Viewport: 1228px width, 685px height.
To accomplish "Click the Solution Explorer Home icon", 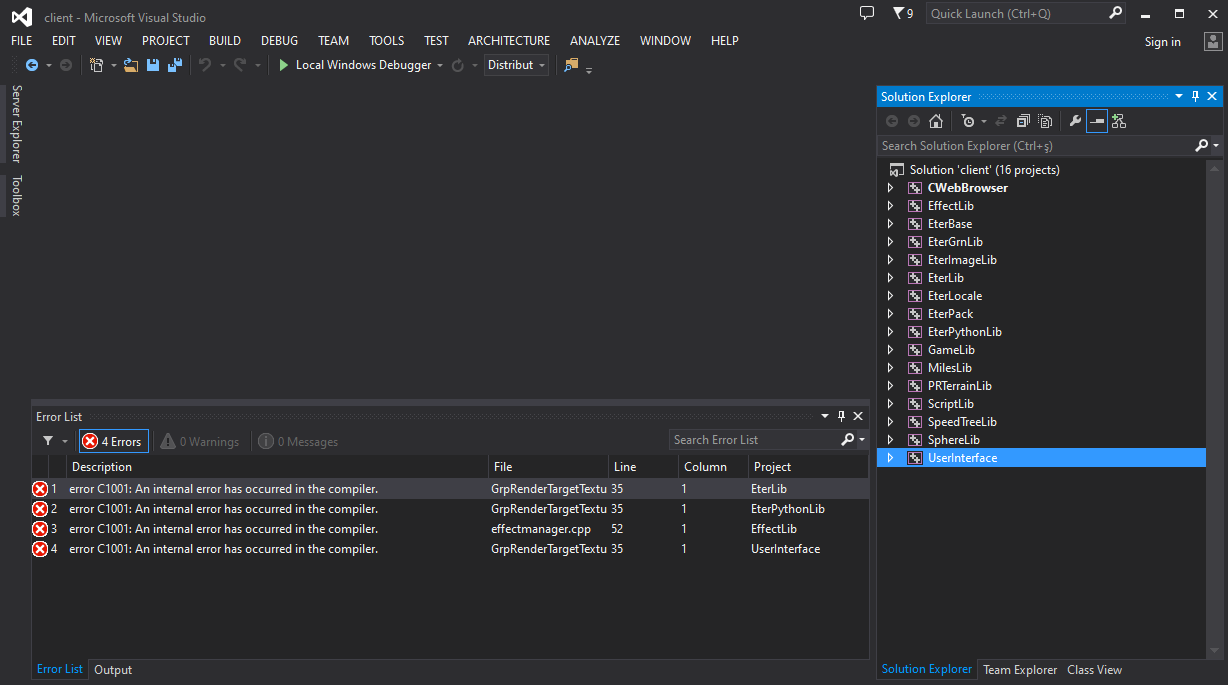I will pos(936,121).
